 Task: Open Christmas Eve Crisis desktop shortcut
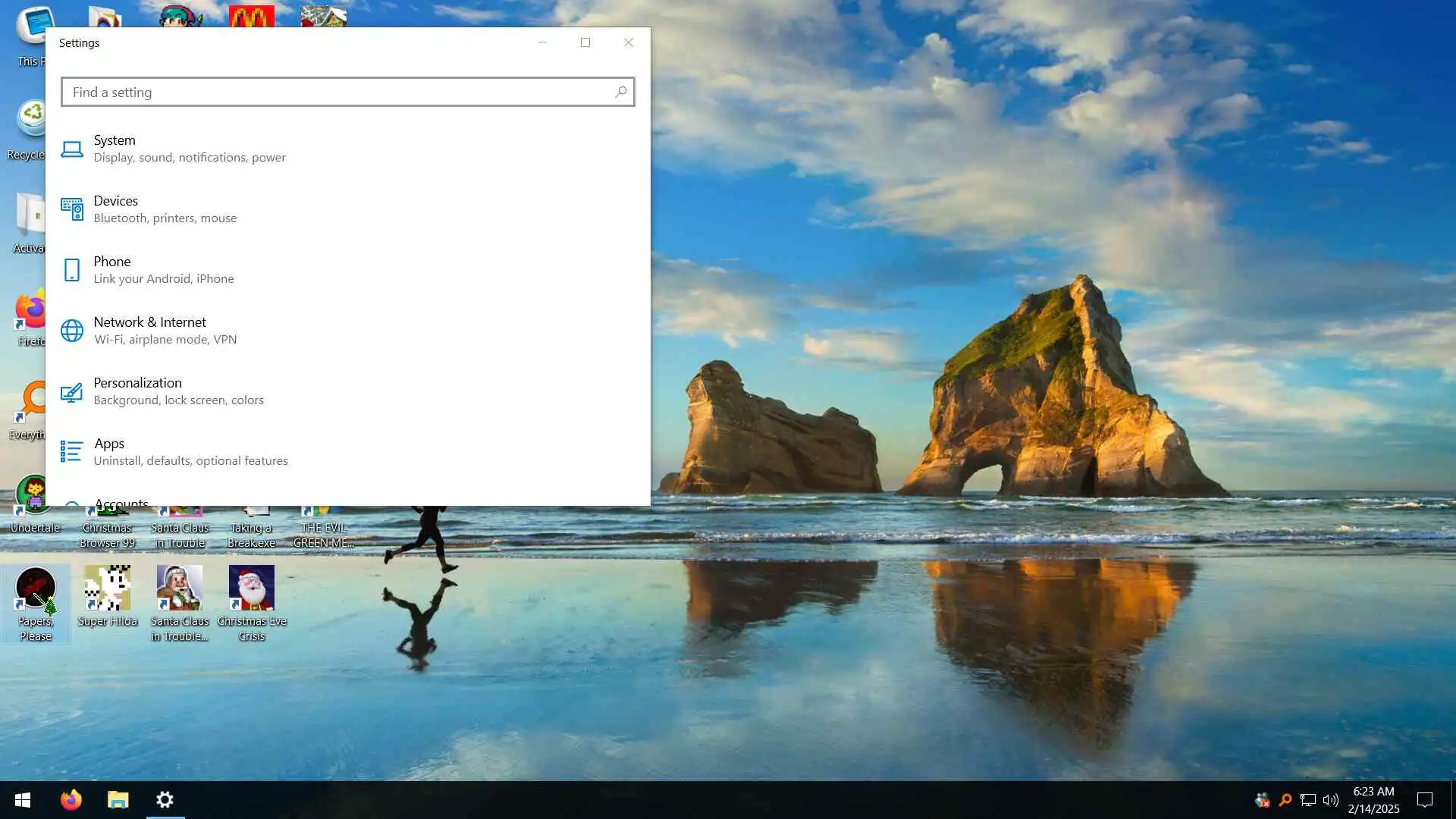click(252, 588)
